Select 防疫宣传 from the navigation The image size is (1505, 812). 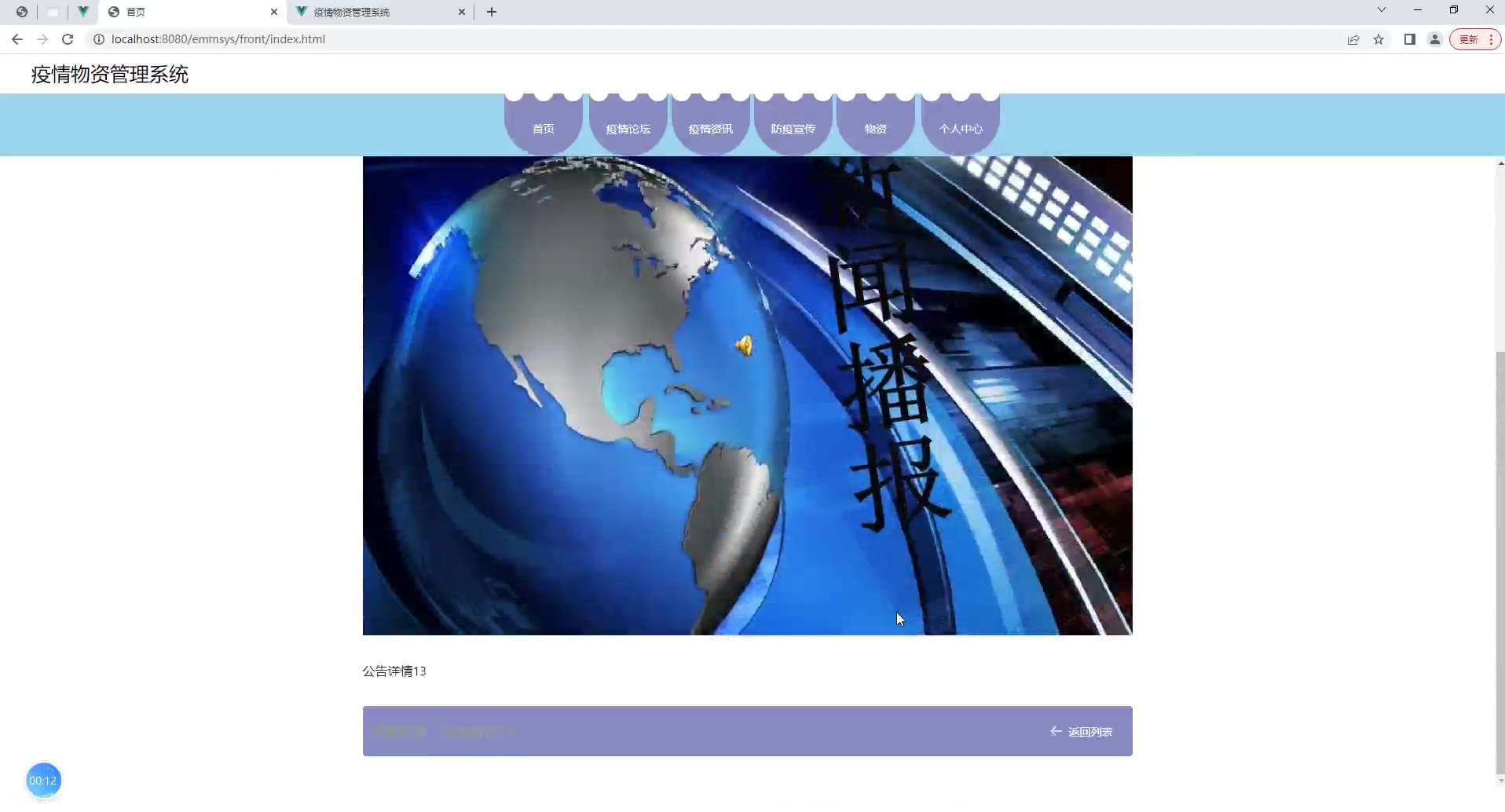[x=793, y=124]
